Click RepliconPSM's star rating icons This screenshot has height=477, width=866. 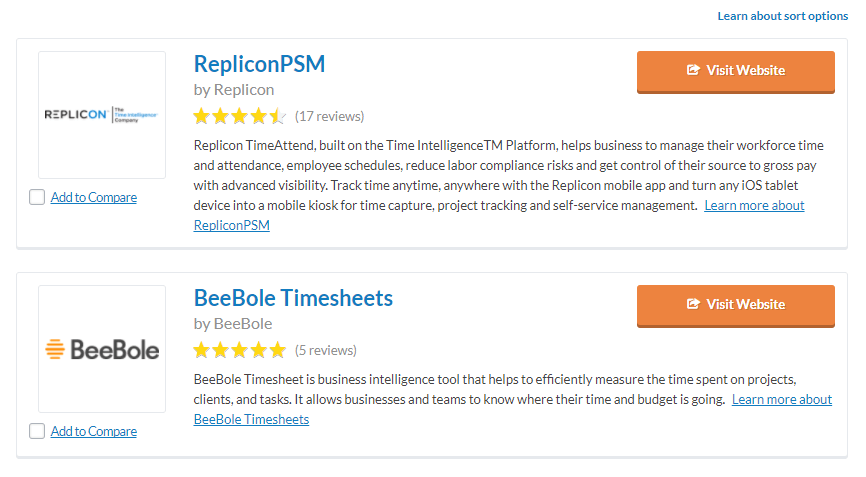pyautogui.click(x=239, y=116)
